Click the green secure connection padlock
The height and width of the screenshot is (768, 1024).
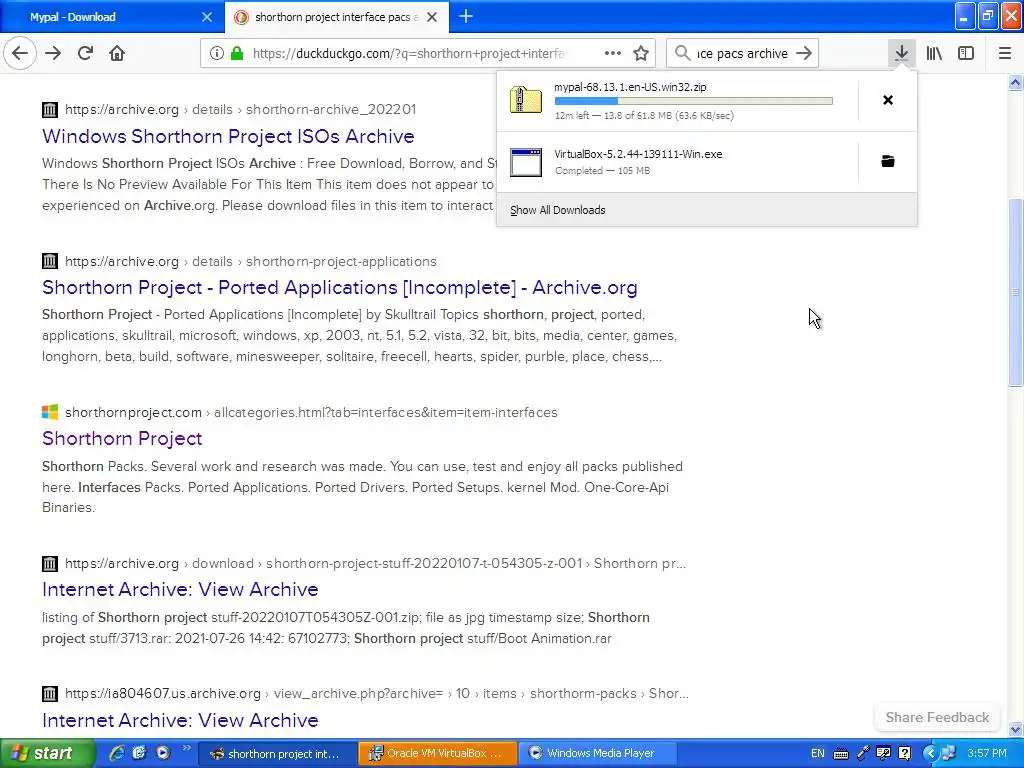coord(237,54)
